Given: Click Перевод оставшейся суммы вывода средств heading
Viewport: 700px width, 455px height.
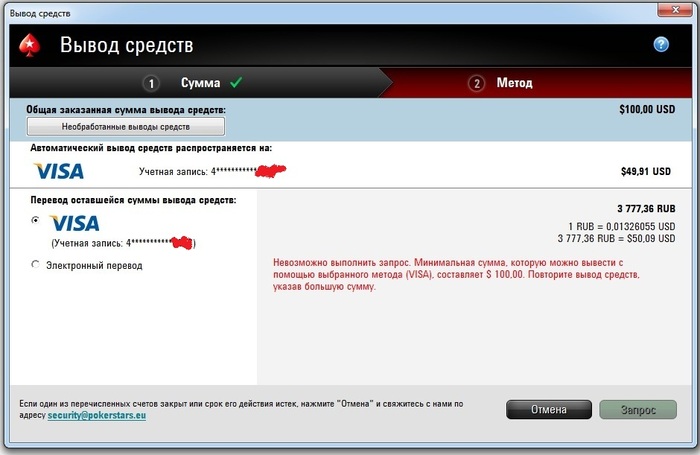Looking at the screenshot, I should coord(133,200).
